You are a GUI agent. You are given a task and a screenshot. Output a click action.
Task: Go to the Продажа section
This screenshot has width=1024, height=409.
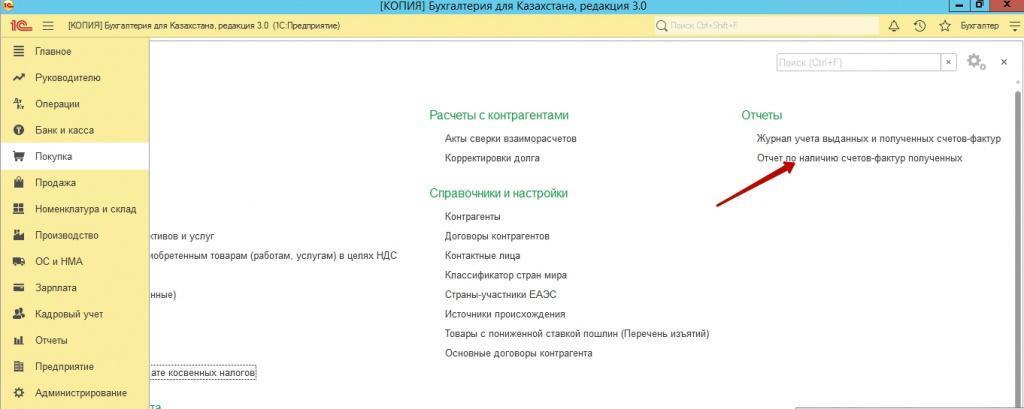[56, 183]
